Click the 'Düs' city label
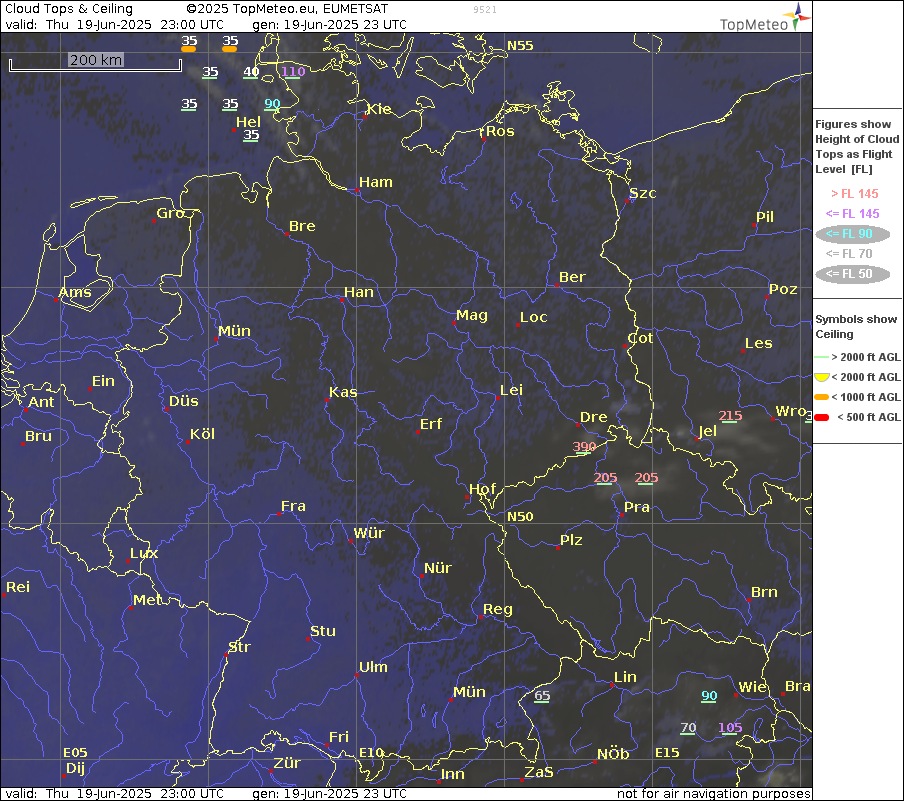The height and width of the screenshot is (801, 904). [x=183, y=401]
